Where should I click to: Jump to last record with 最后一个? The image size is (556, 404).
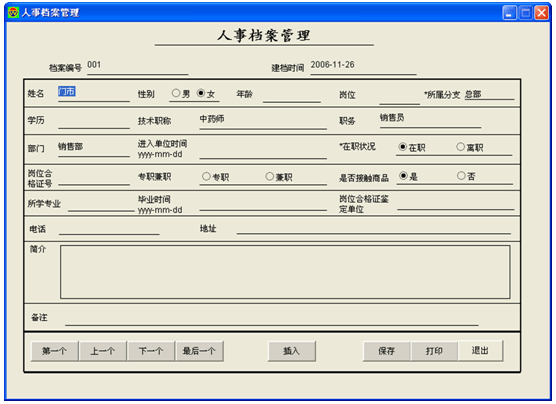pos(199,351)
